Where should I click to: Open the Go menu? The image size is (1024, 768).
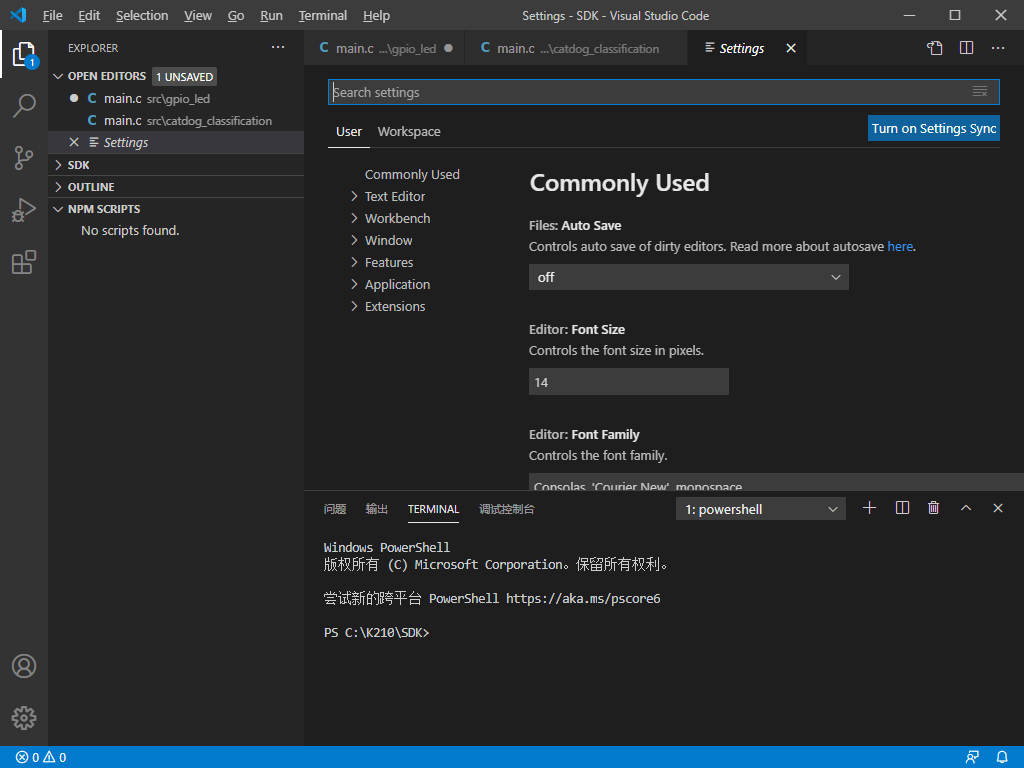(x=236, y=16)
